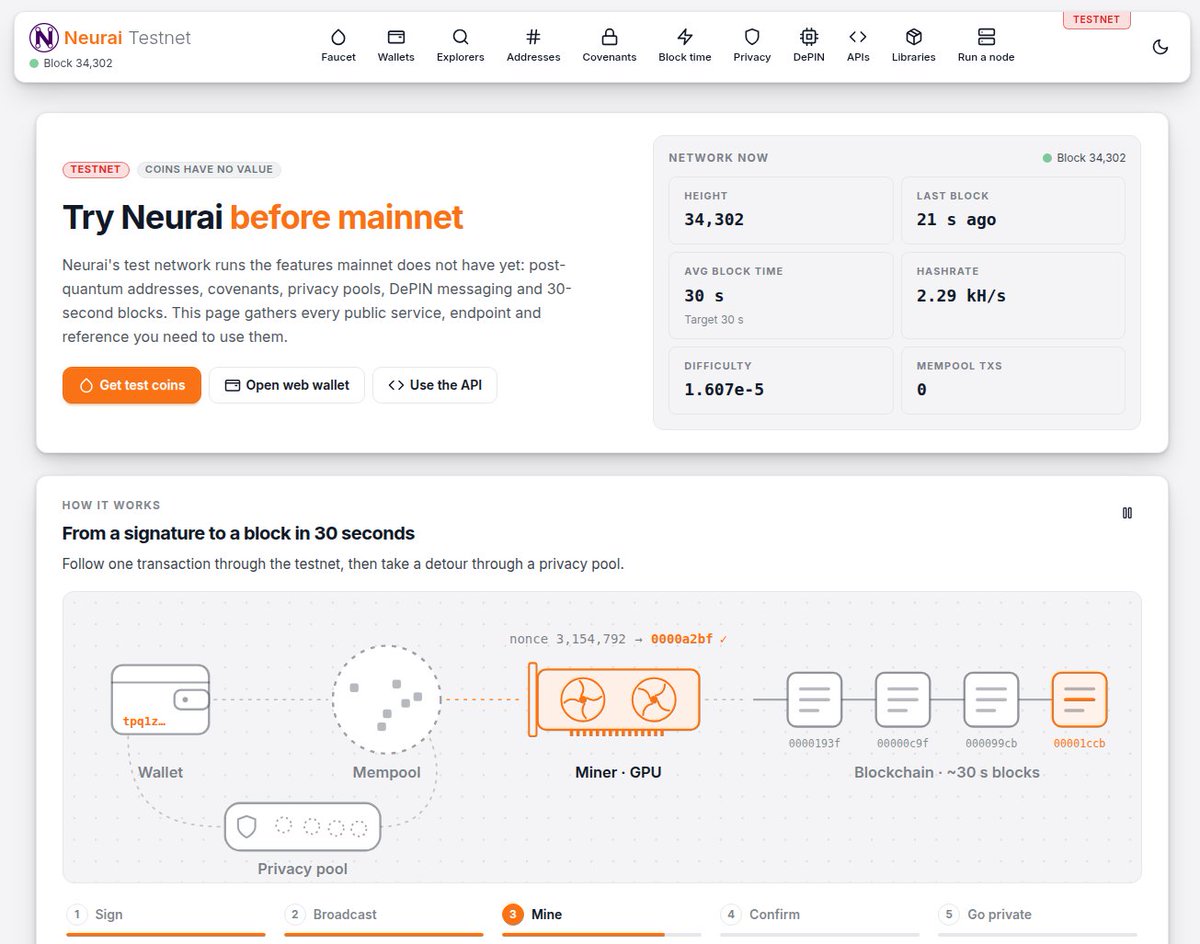Click the Open web wallet button
Image resolution: width=1200 pixels, height=944 pixels.
tap(287, 385)
